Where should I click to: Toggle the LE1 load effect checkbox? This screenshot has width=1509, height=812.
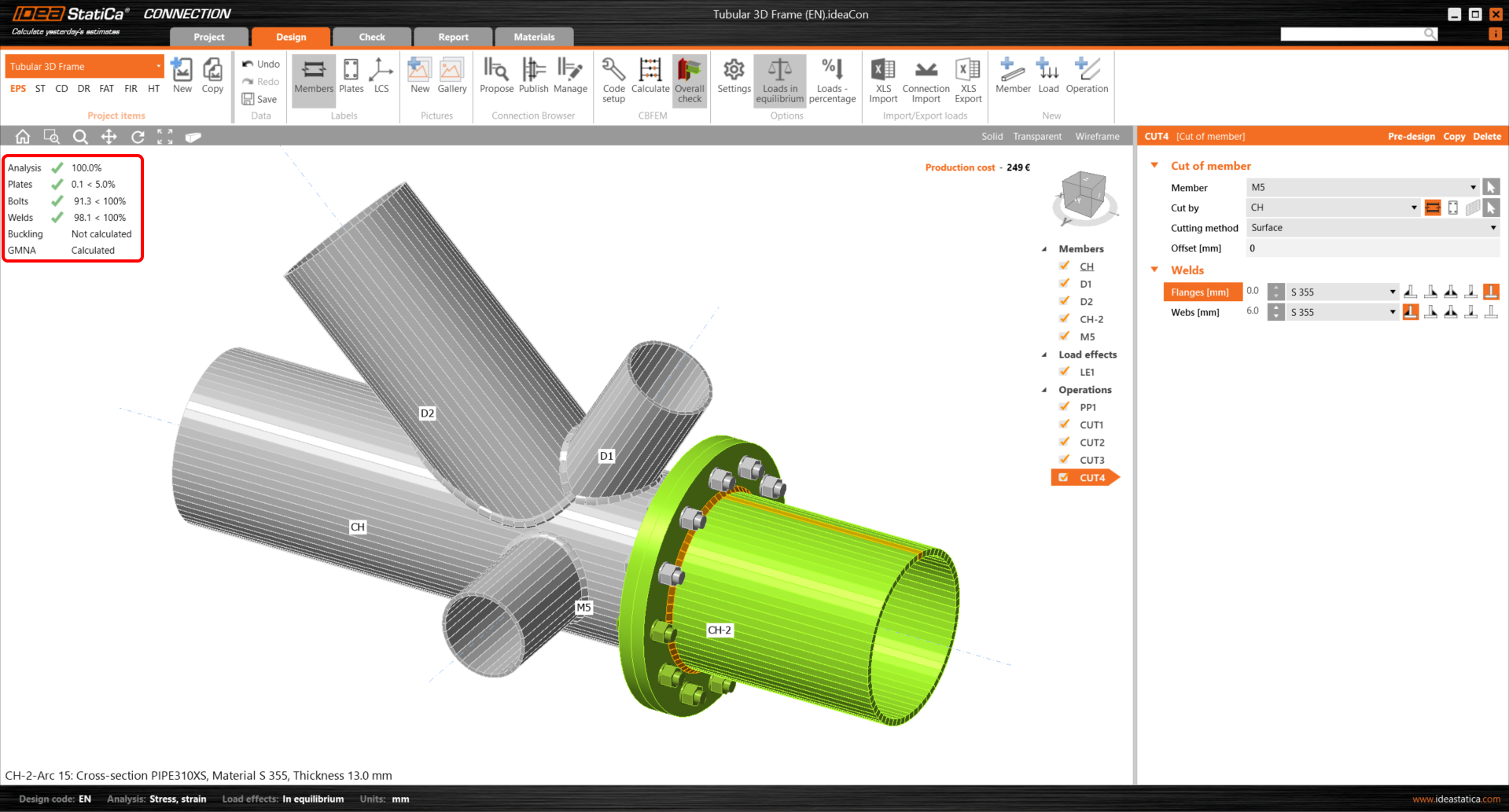click(x=1064, y=372)
